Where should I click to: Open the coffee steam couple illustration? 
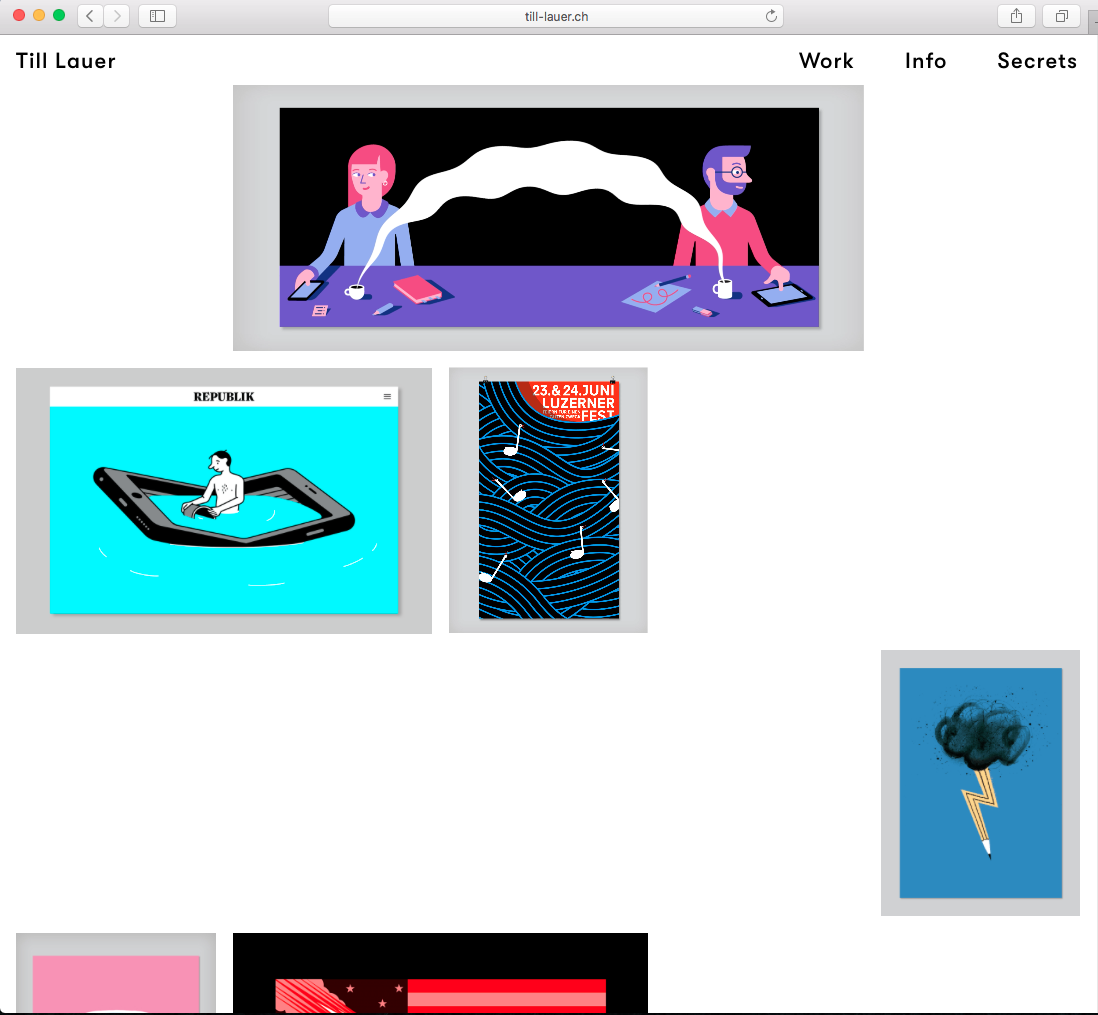click(548, 218)
